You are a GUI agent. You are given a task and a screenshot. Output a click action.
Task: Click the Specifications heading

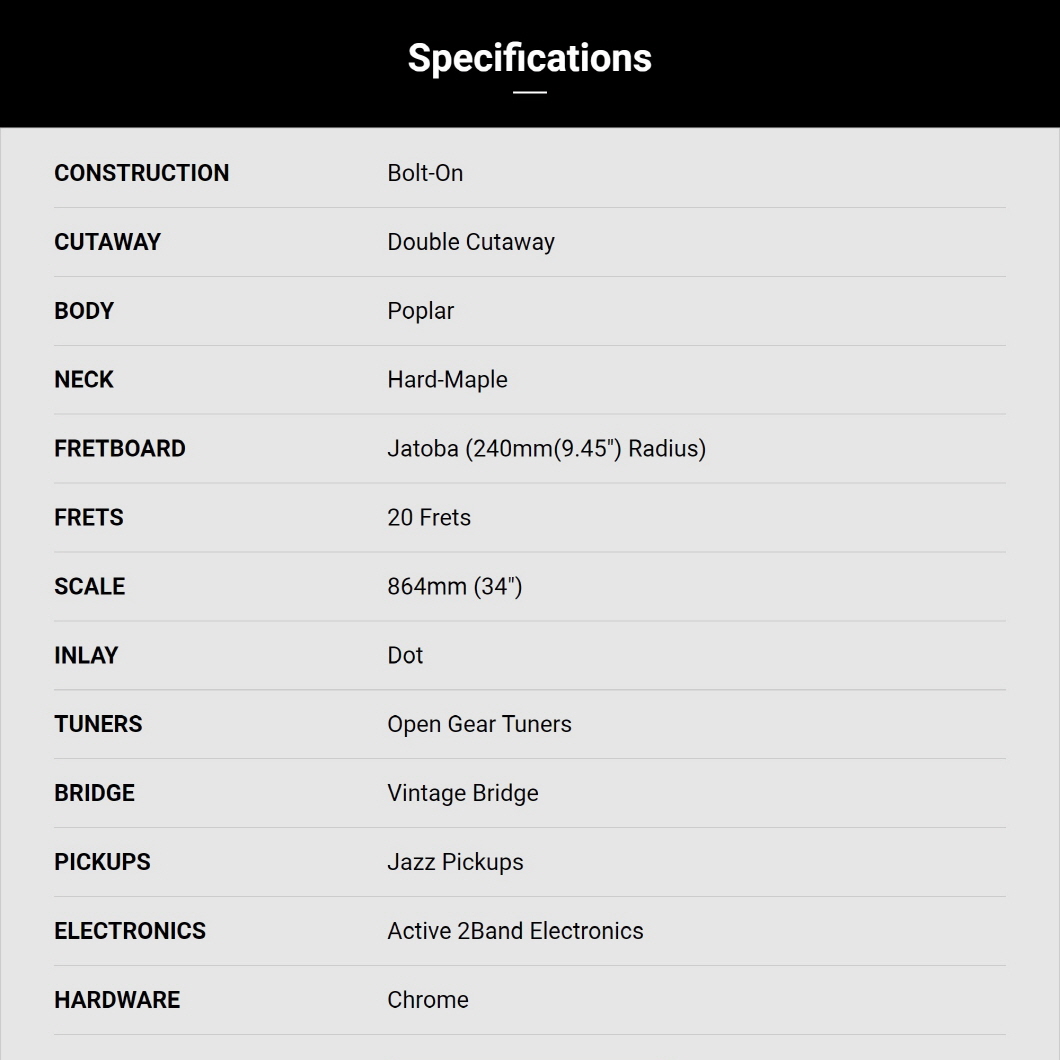point(529,58)
